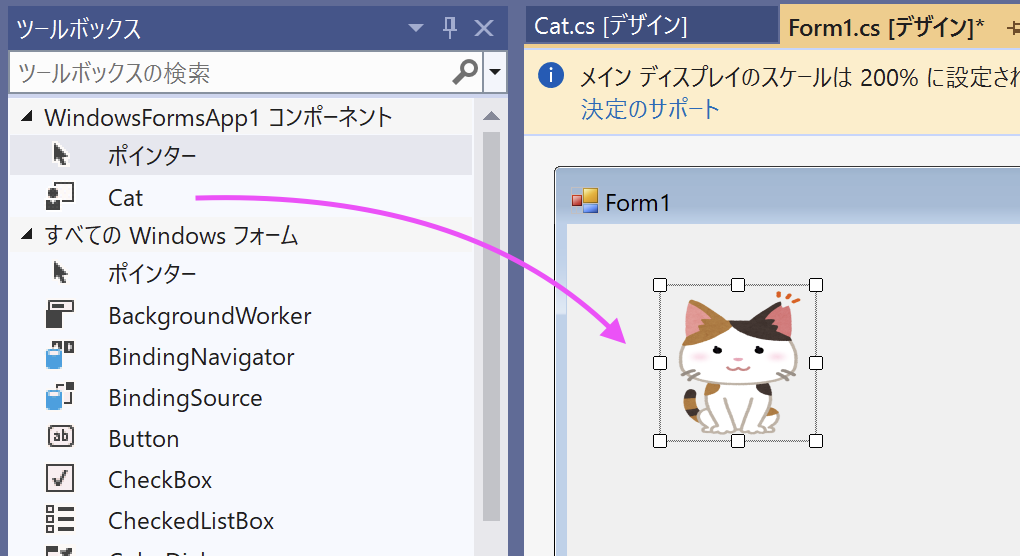This screenshot has width=1020, height=556.
Task: Click the Button control icon
Action: [x=60, y=437]
